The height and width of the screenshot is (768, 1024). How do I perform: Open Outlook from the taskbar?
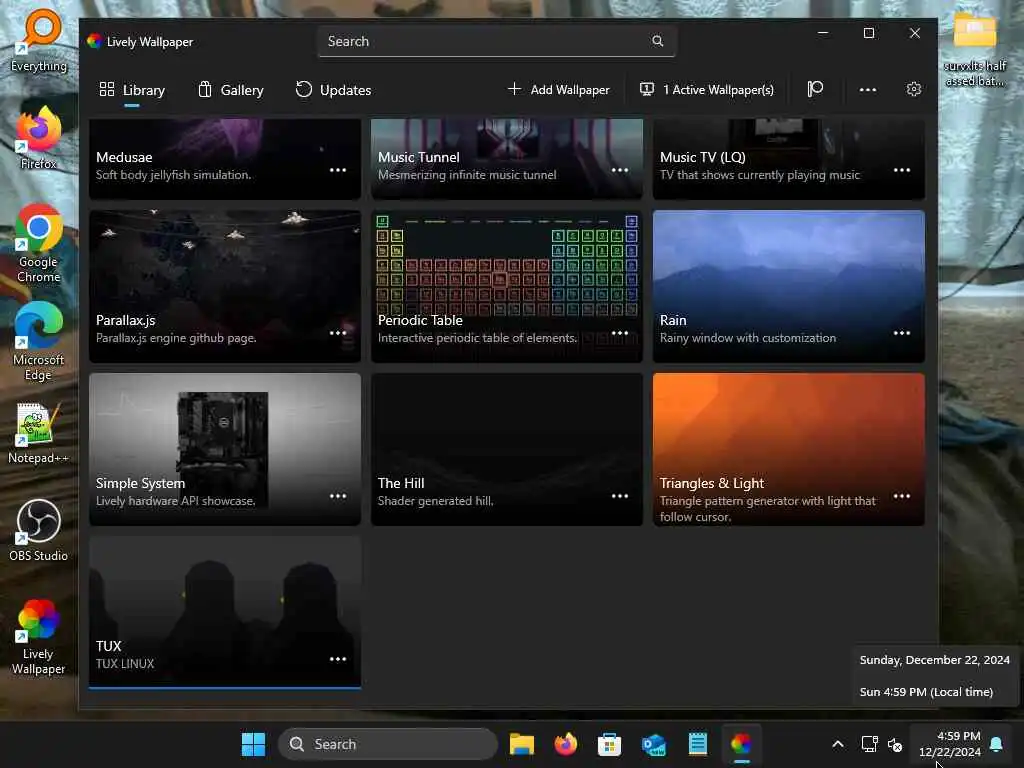click(x=654, y=744)
